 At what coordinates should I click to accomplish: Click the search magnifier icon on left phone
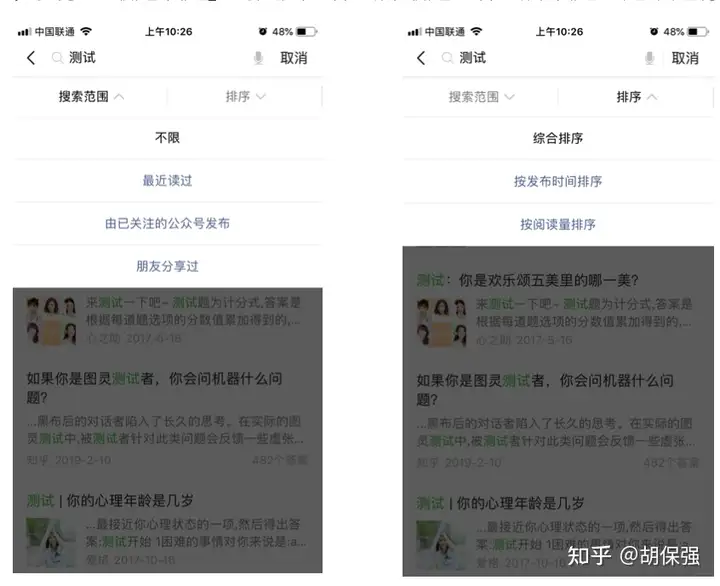pos(57,58)
